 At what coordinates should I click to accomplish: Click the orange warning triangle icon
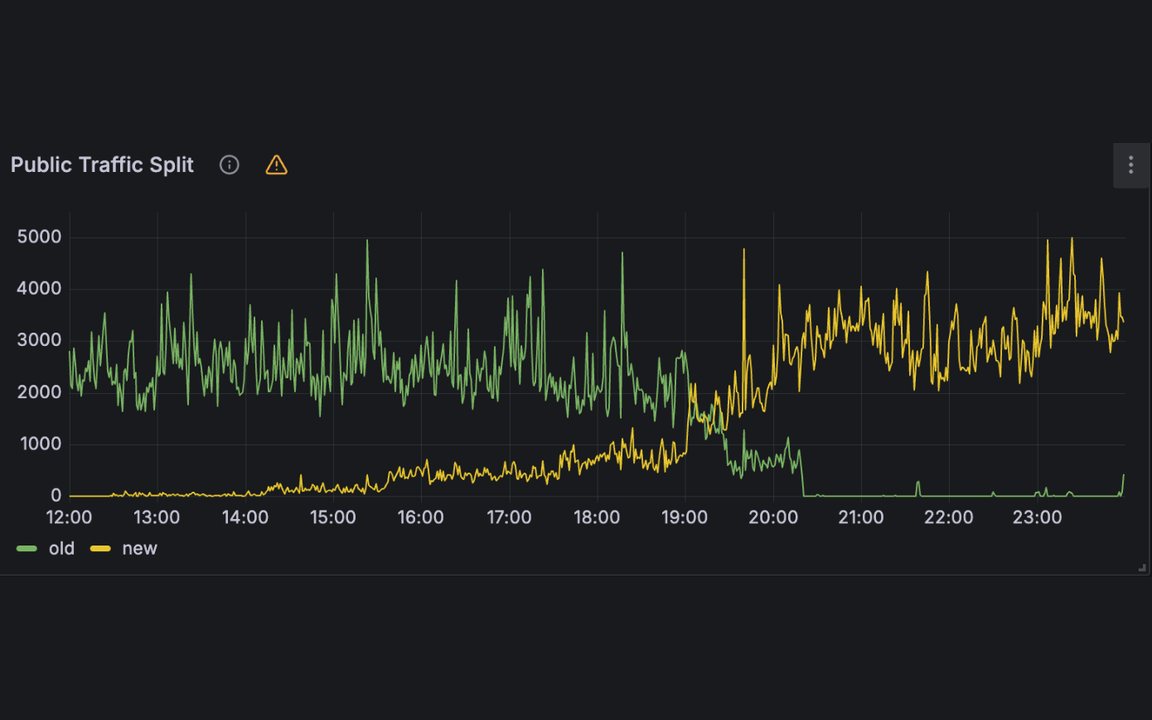pyautogui.click(x=276, y=165)
